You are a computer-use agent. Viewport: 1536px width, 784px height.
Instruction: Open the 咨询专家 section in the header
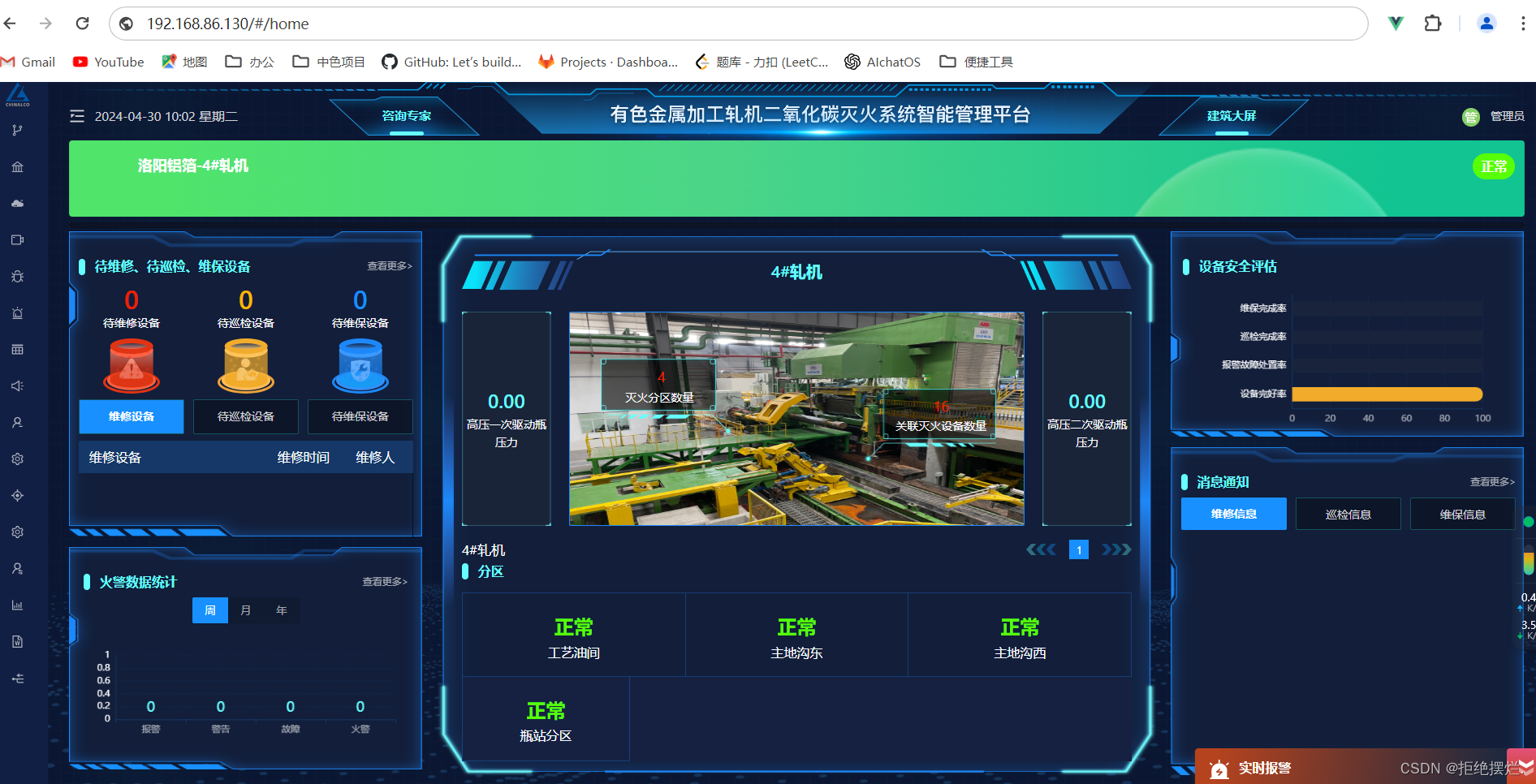coord(406,115)
